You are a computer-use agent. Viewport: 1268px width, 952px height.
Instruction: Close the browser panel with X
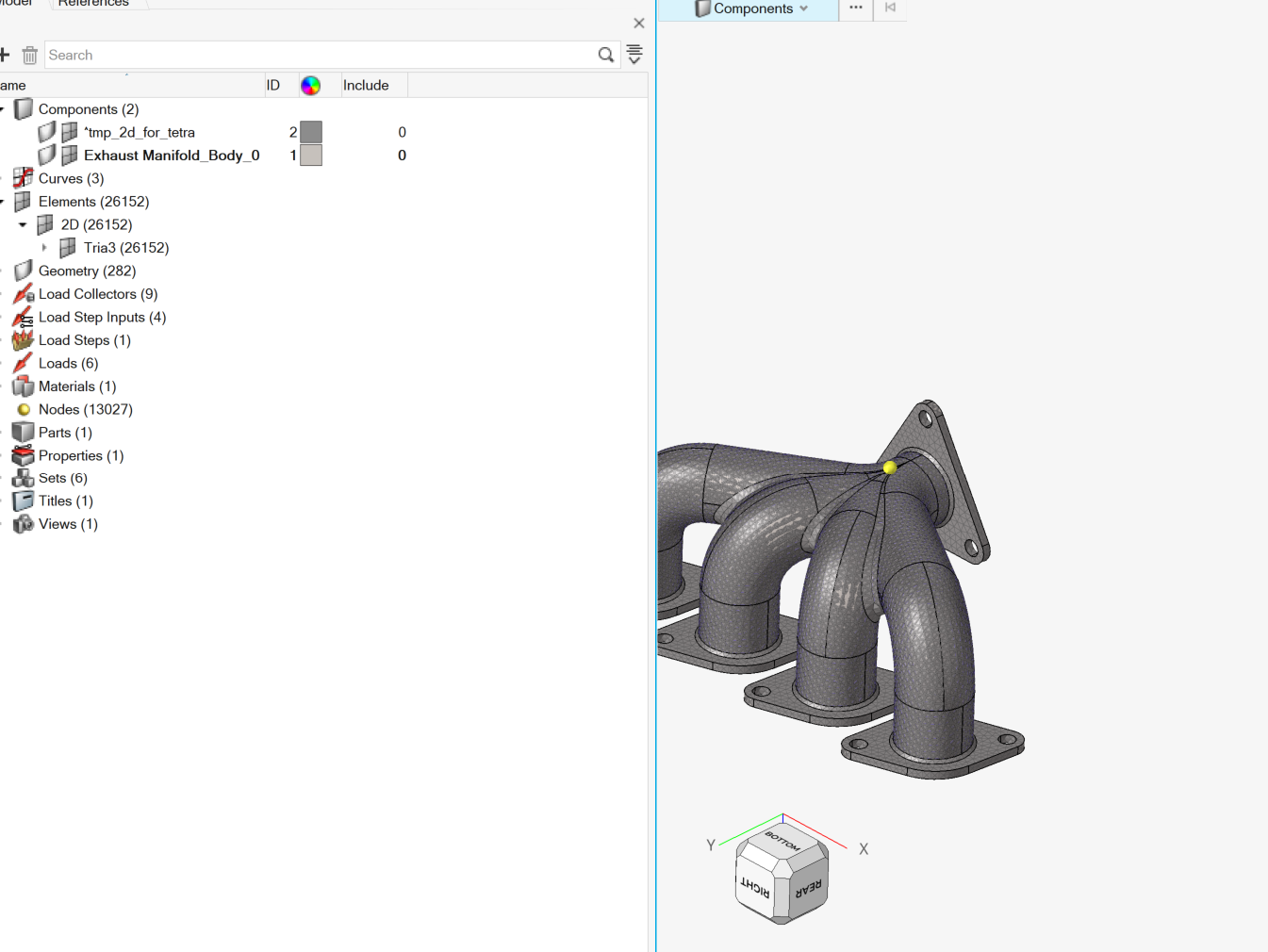pyautogui.click(x=639, y=24)
